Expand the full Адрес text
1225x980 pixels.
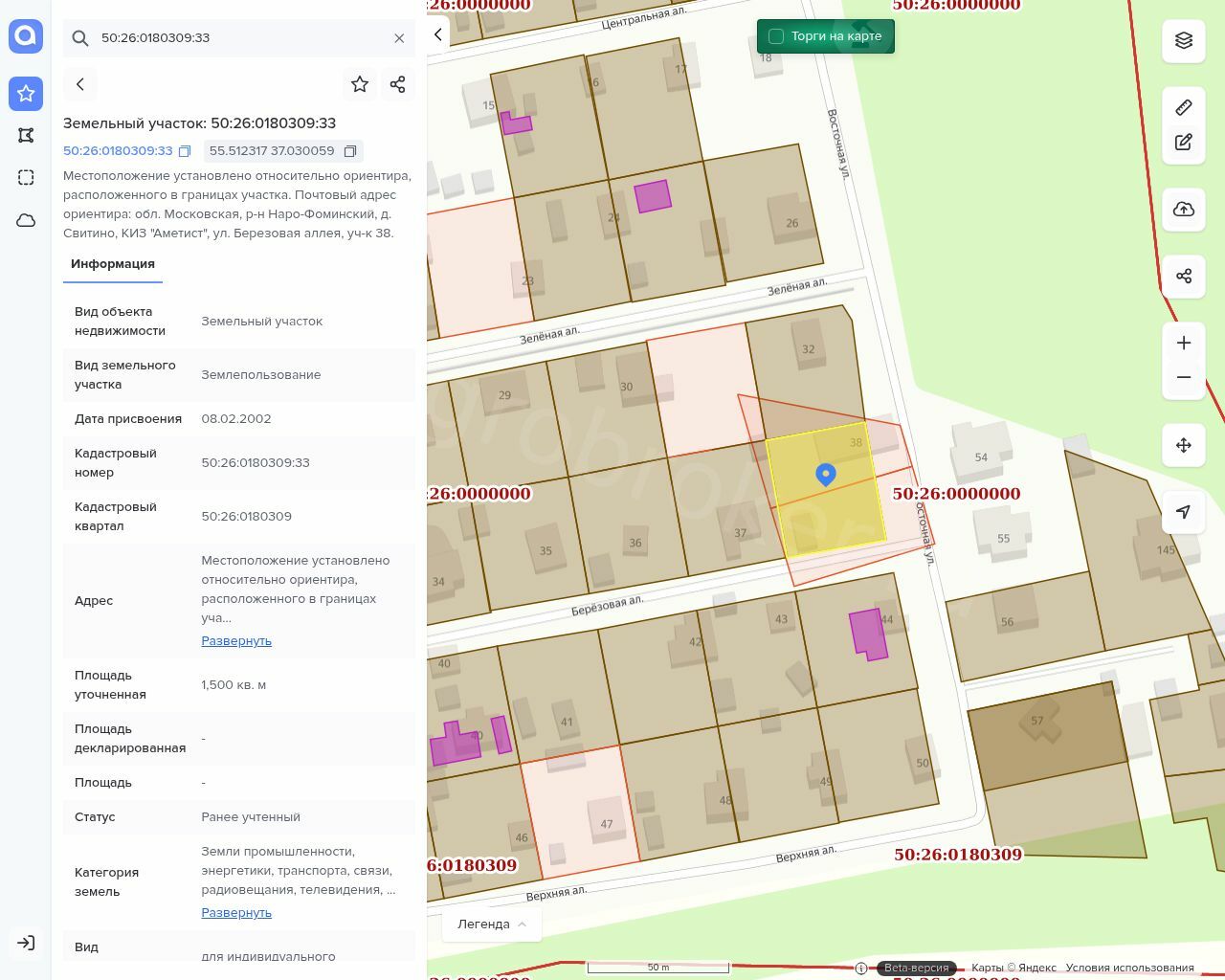tap(236, 641)
